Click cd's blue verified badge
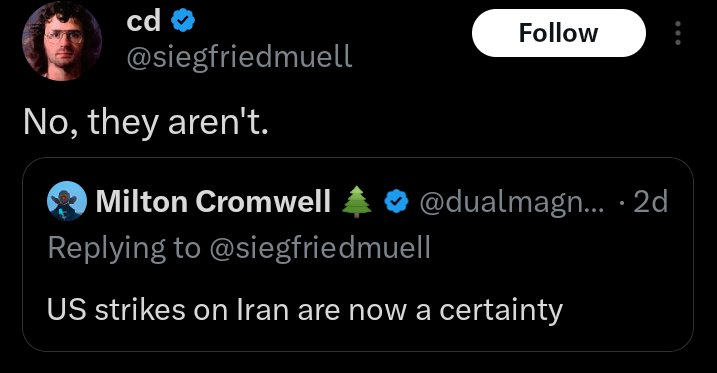 [x=183, y=21]
